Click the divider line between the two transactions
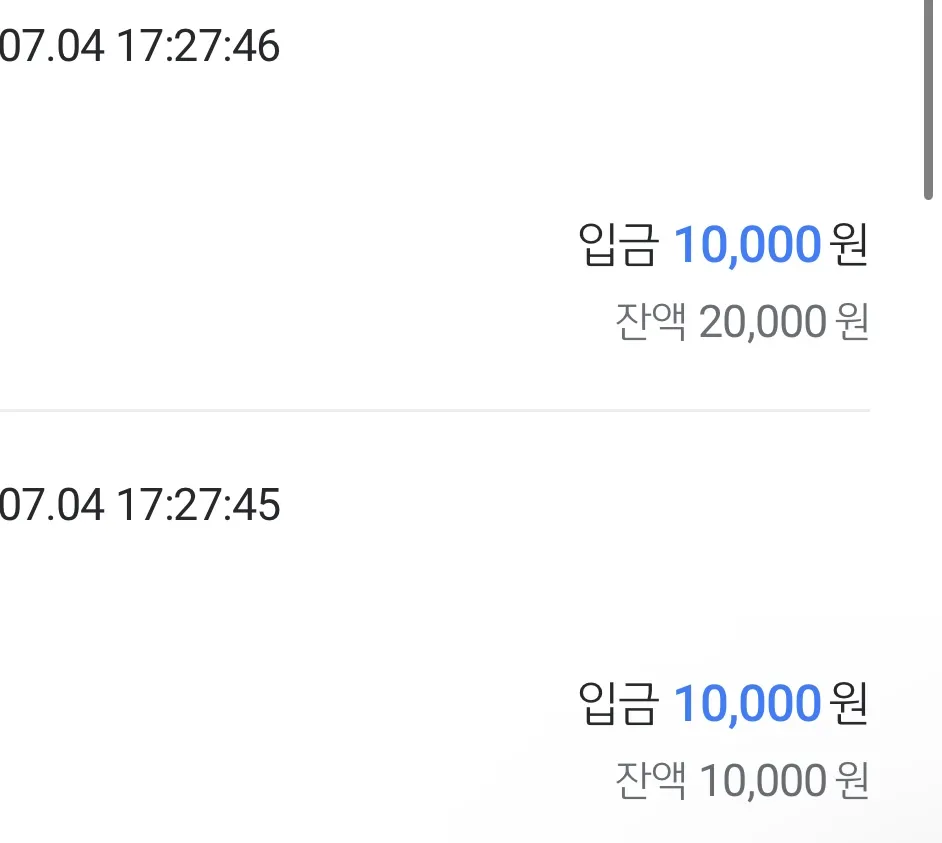 435,410
